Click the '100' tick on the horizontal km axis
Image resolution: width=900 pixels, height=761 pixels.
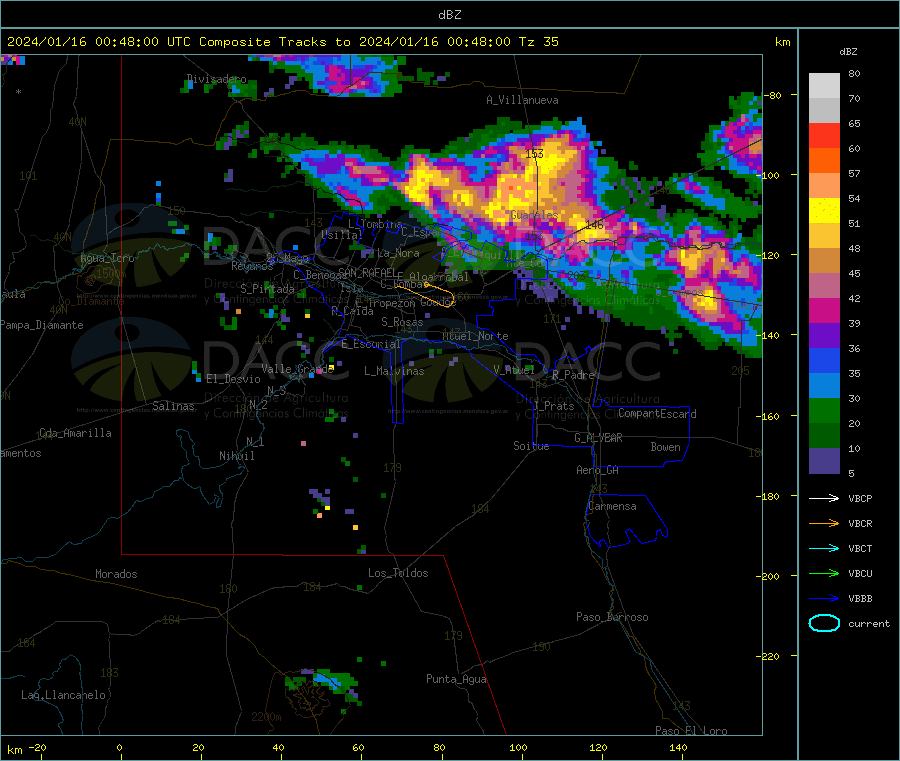(x=518, y=747)
